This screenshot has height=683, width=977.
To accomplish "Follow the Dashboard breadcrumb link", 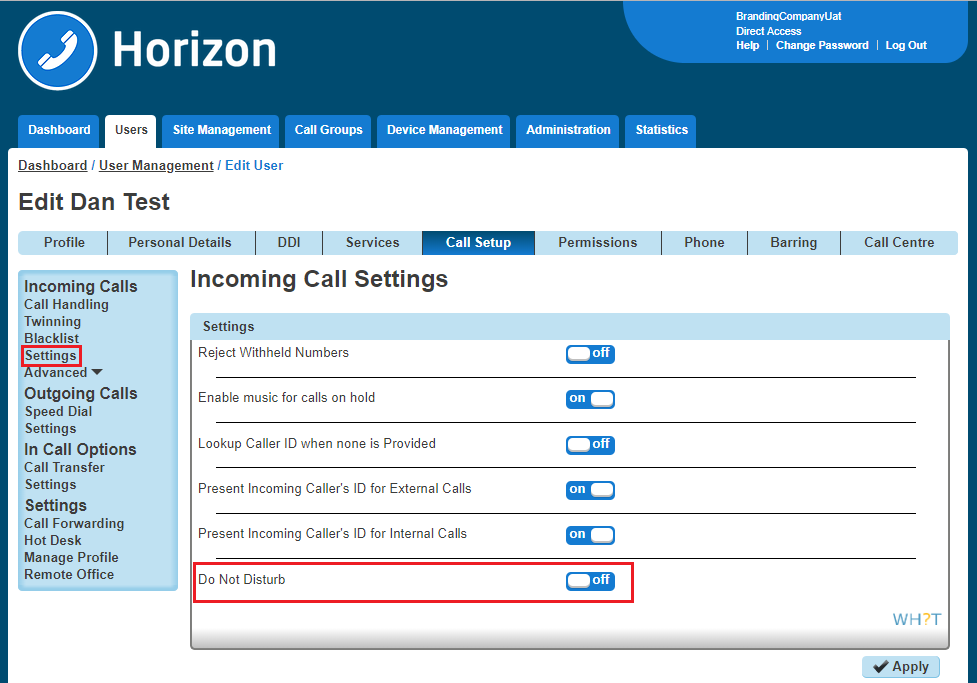I will pos(52,166).
